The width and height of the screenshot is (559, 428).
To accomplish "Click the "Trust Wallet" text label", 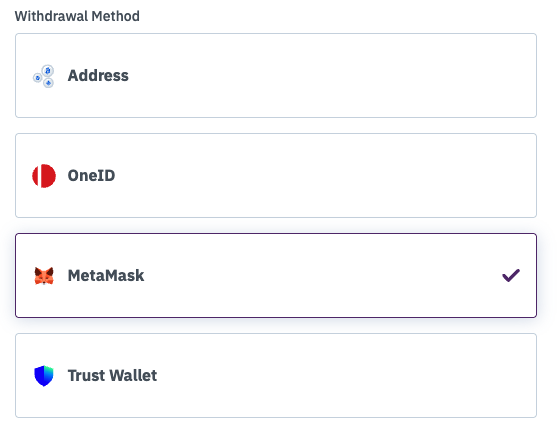I will pos(112,376).
